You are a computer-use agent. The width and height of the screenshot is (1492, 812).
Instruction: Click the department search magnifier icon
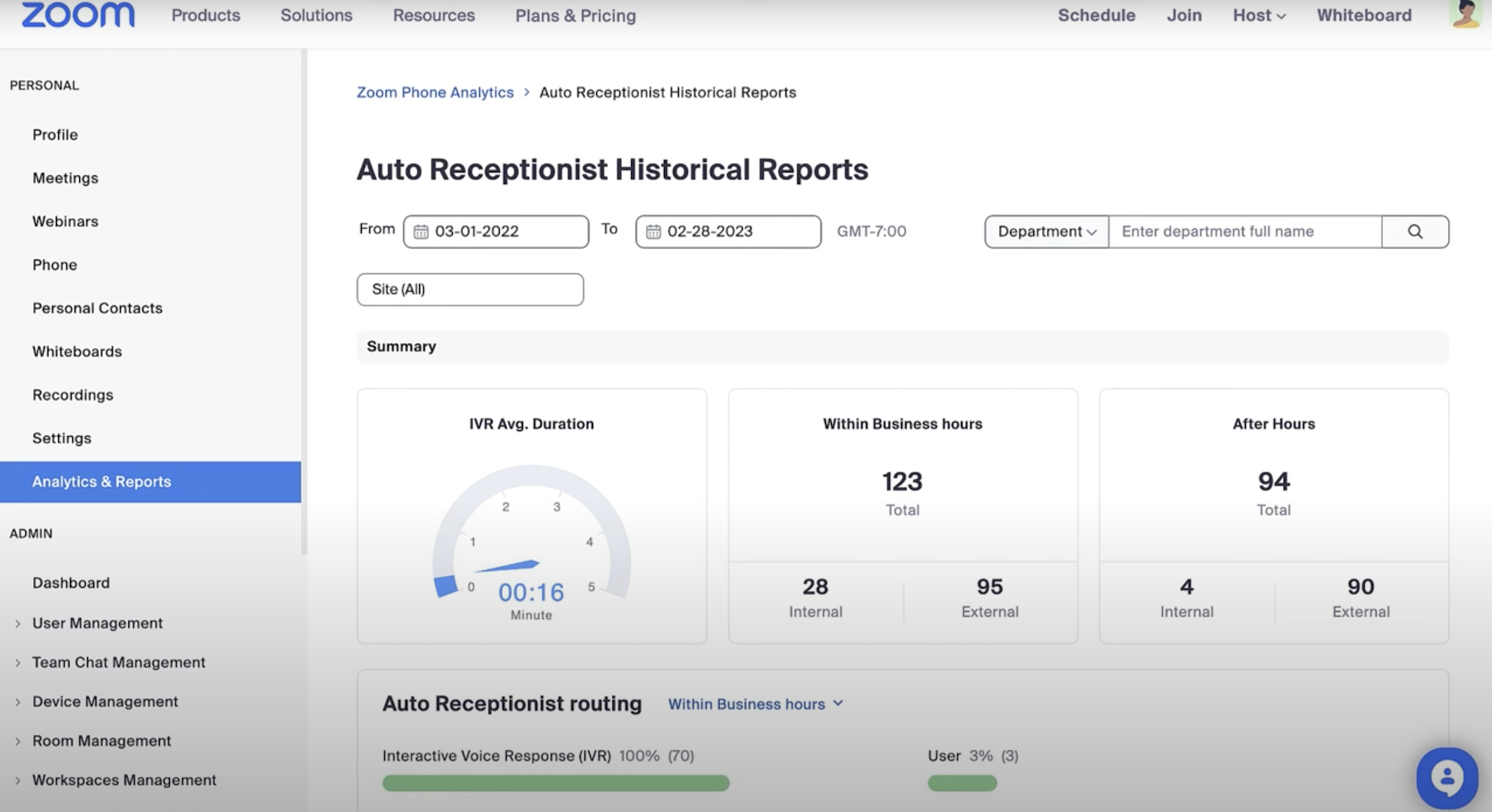point(1415,231)
